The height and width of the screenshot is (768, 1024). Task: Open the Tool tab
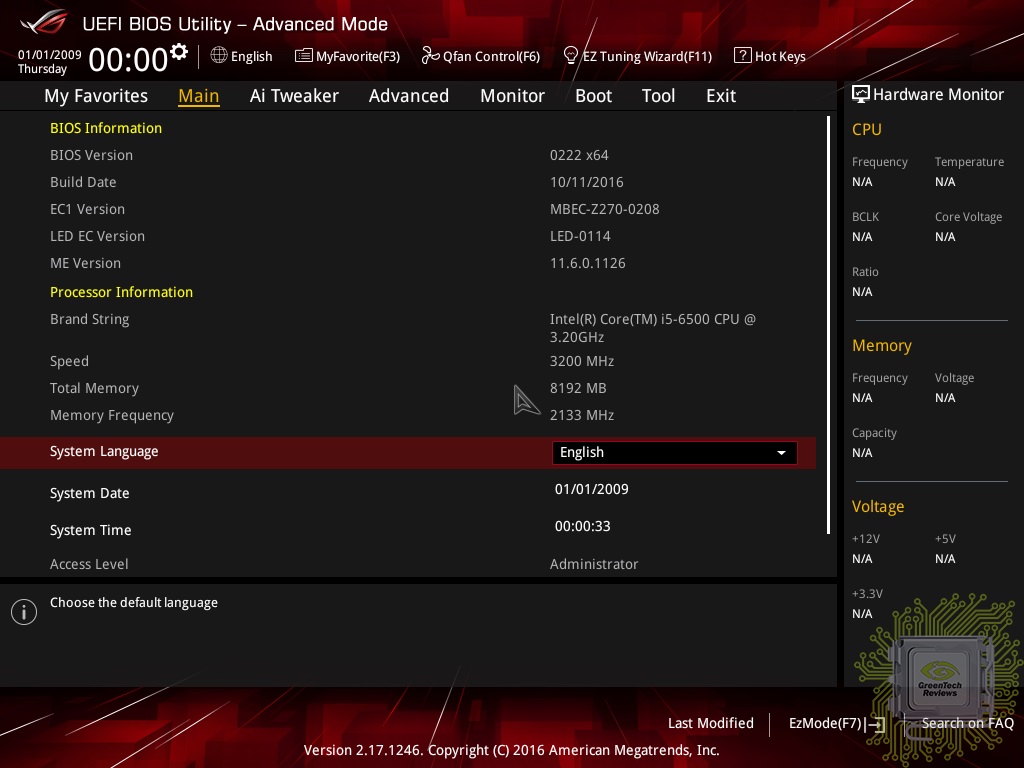tap(658, 96)
